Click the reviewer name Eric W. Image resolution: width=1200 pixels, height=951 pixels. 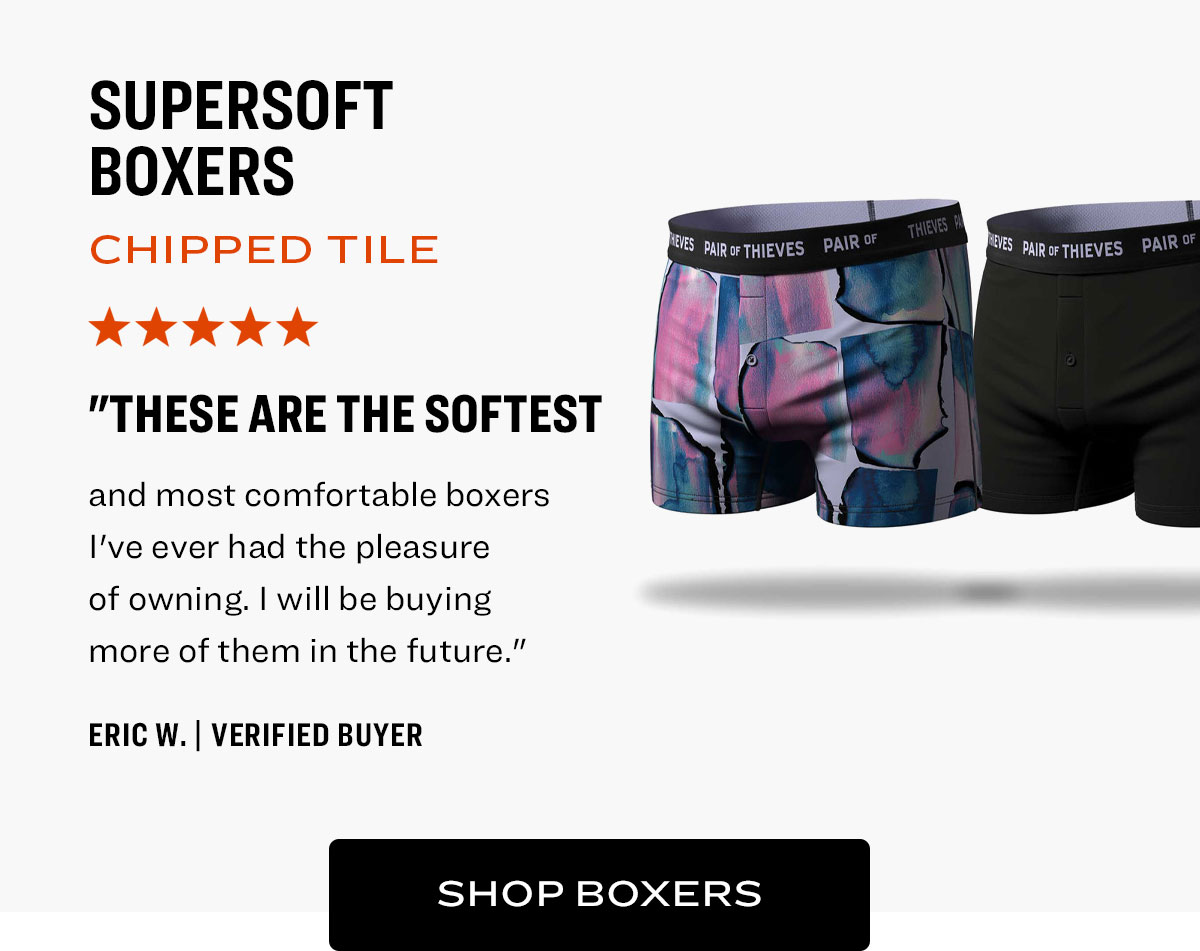tap(137, 735)
